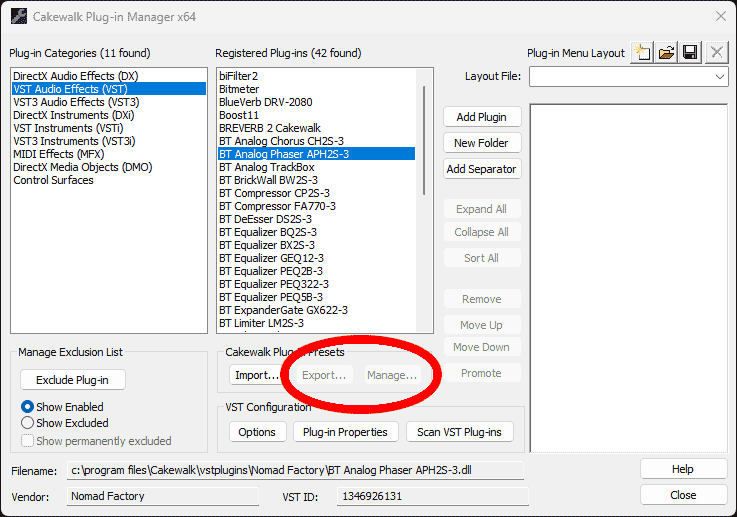Select the Show Excluded radio button

click(28, 423)
